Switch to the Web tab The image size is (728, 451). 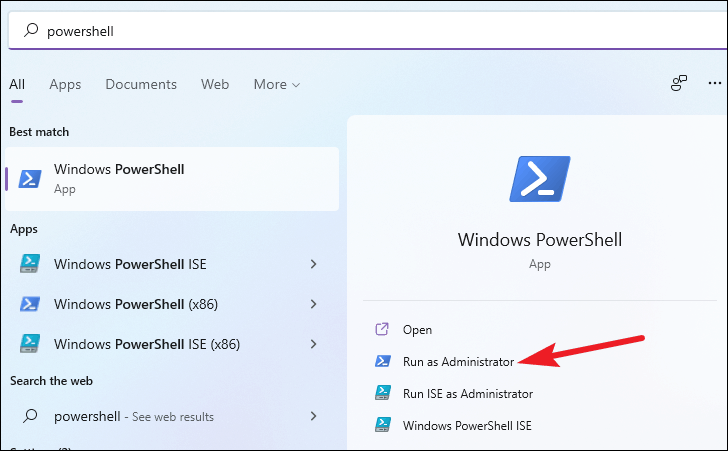tap(215, 84)
